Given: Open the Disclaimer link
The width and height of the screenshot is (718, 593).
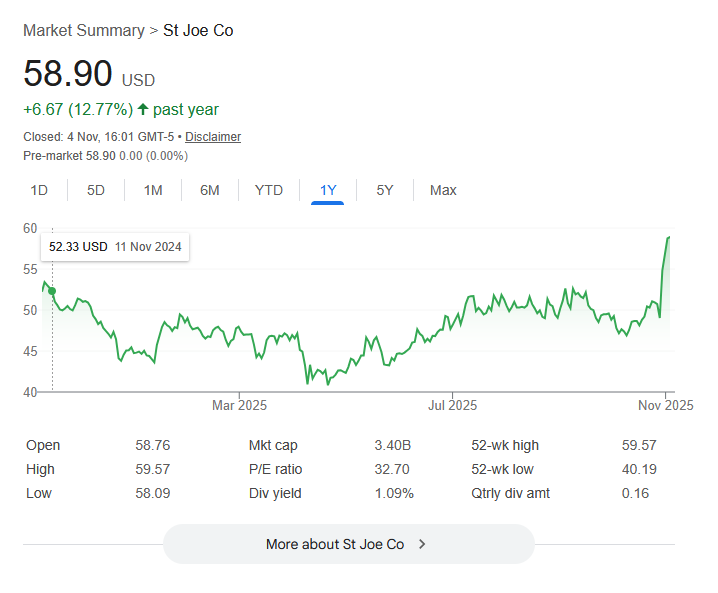Looking at the screenshot, I should click(x=213, y=137).
